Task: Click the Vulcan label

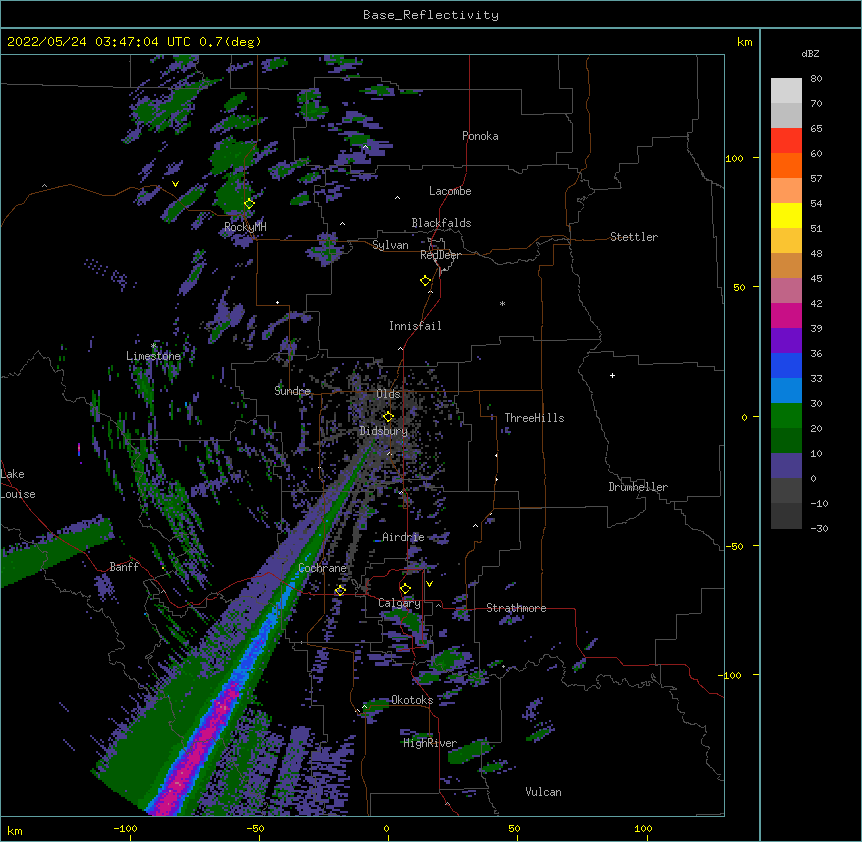Action: coord(543,792)
